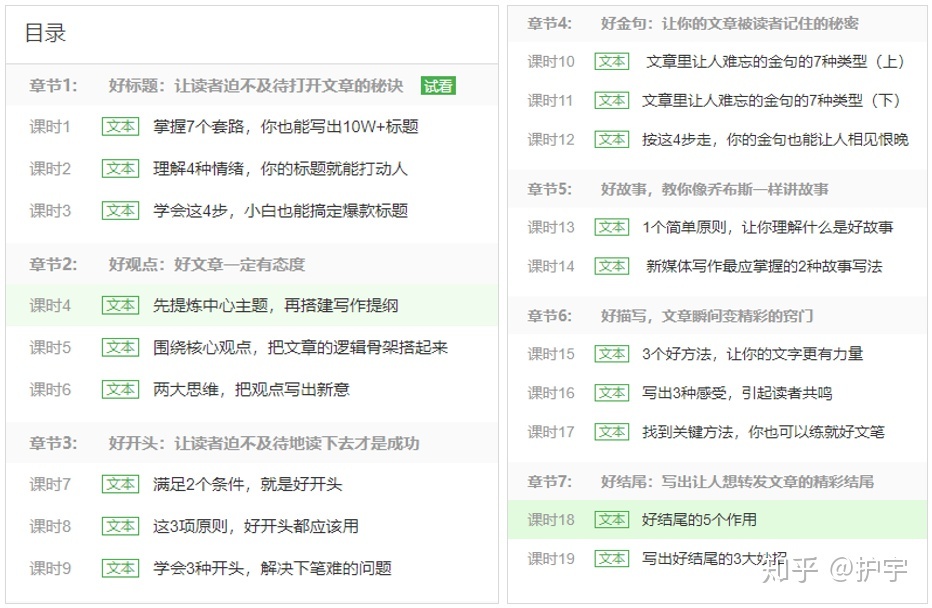Image resolution: width=932 pixels, height=608 pixels.
Task: Click the 文本 tag on 课时19
Action: pos(612,559)
